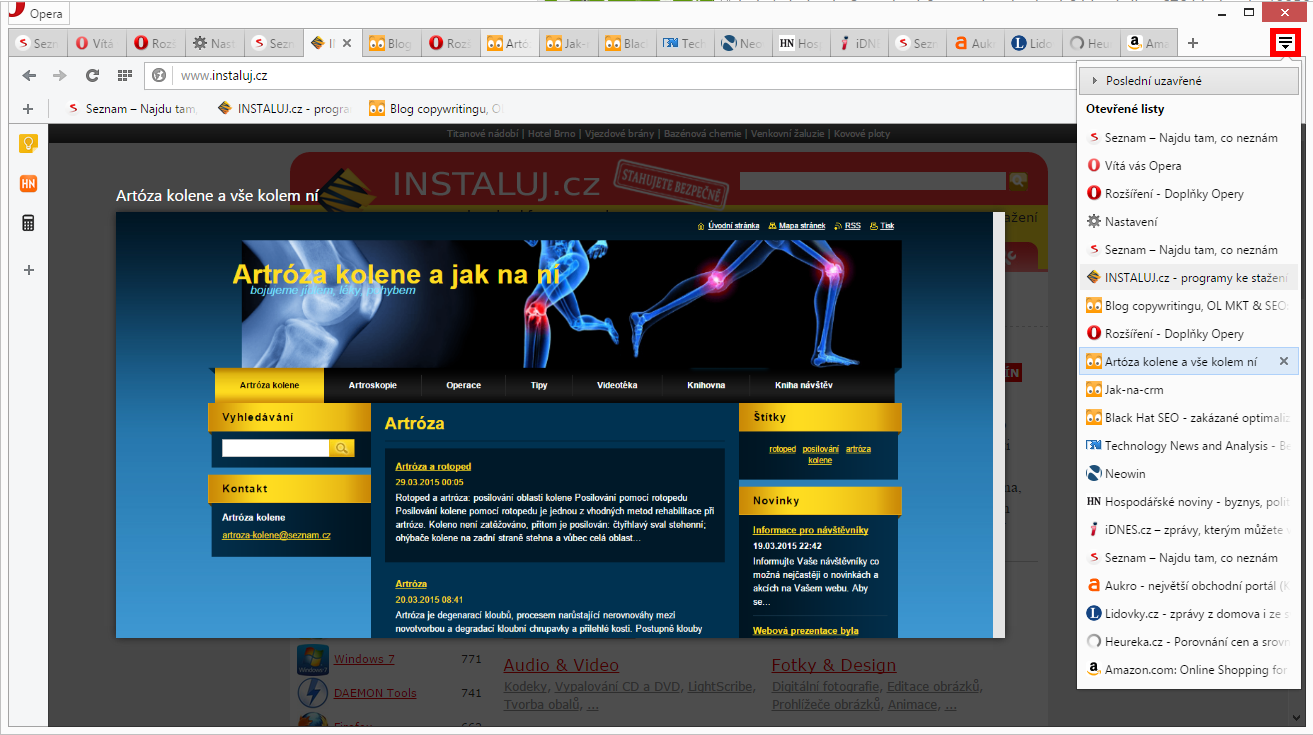
Task: Open the HN Hos tab in tab strip
Action: (802, 43)
